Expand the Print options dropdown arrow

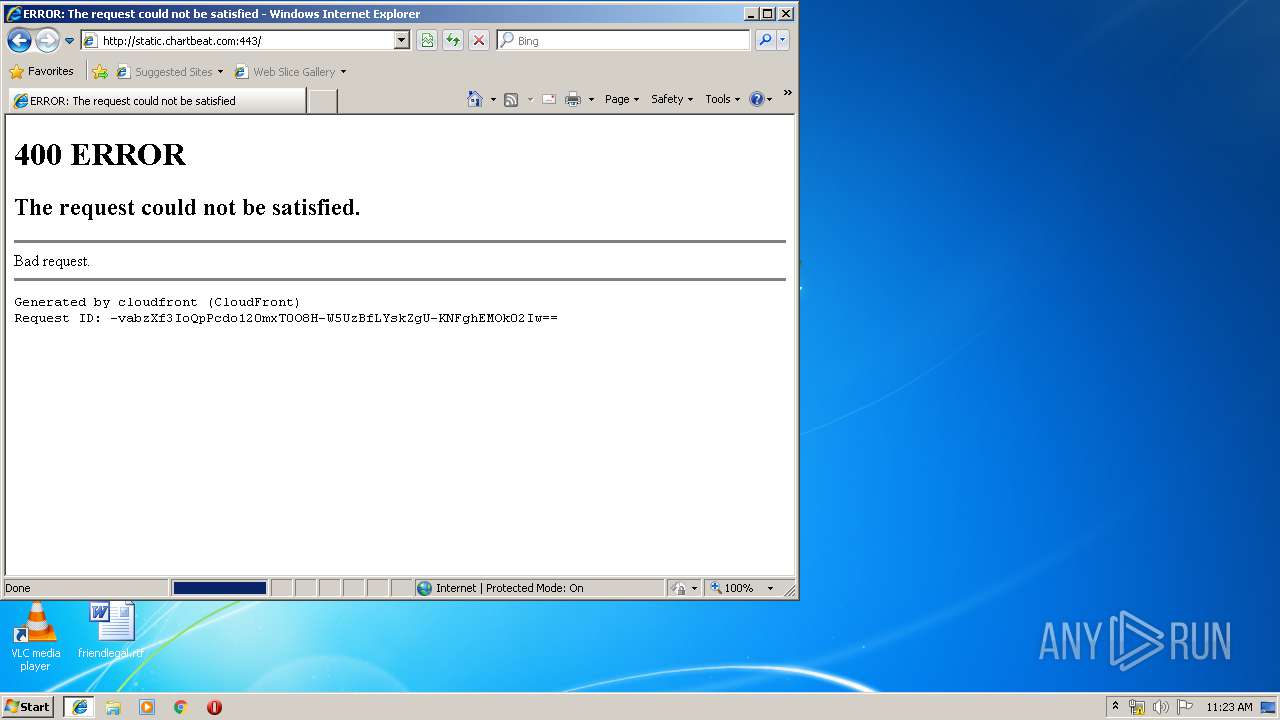[591, 99]
